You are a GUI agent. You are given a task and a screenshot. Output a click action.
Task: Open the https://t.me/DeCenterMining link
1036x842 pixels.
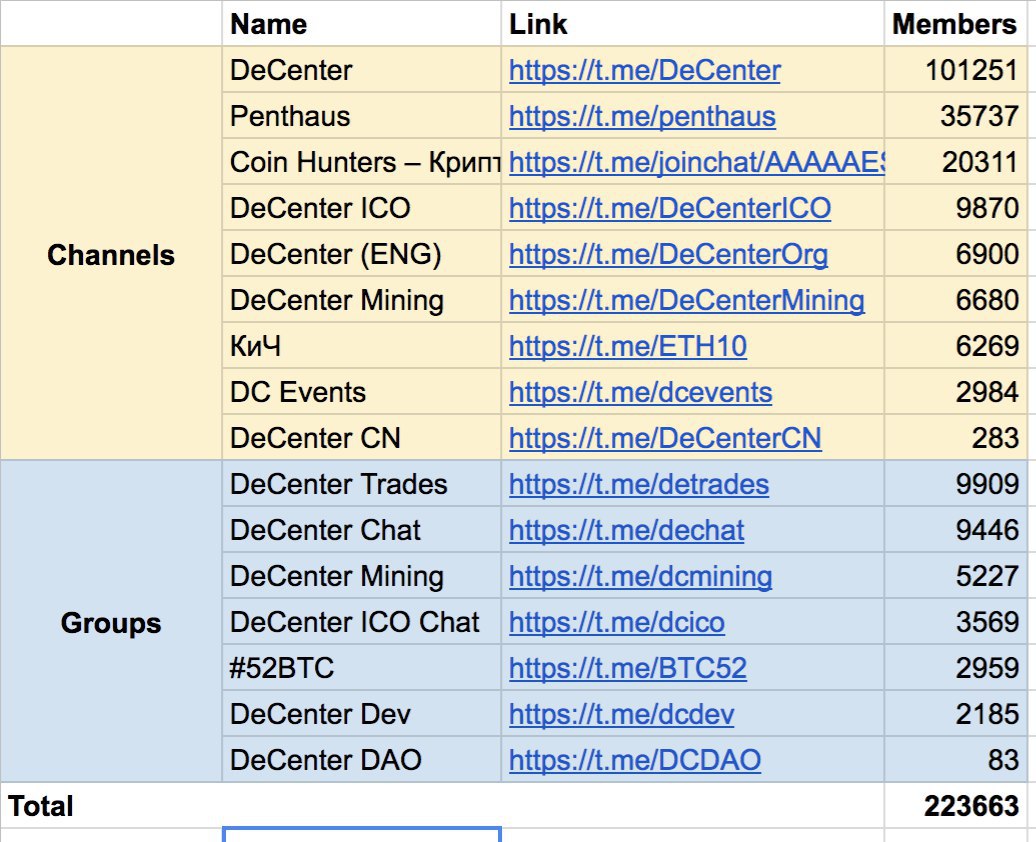tap(686, 300)
